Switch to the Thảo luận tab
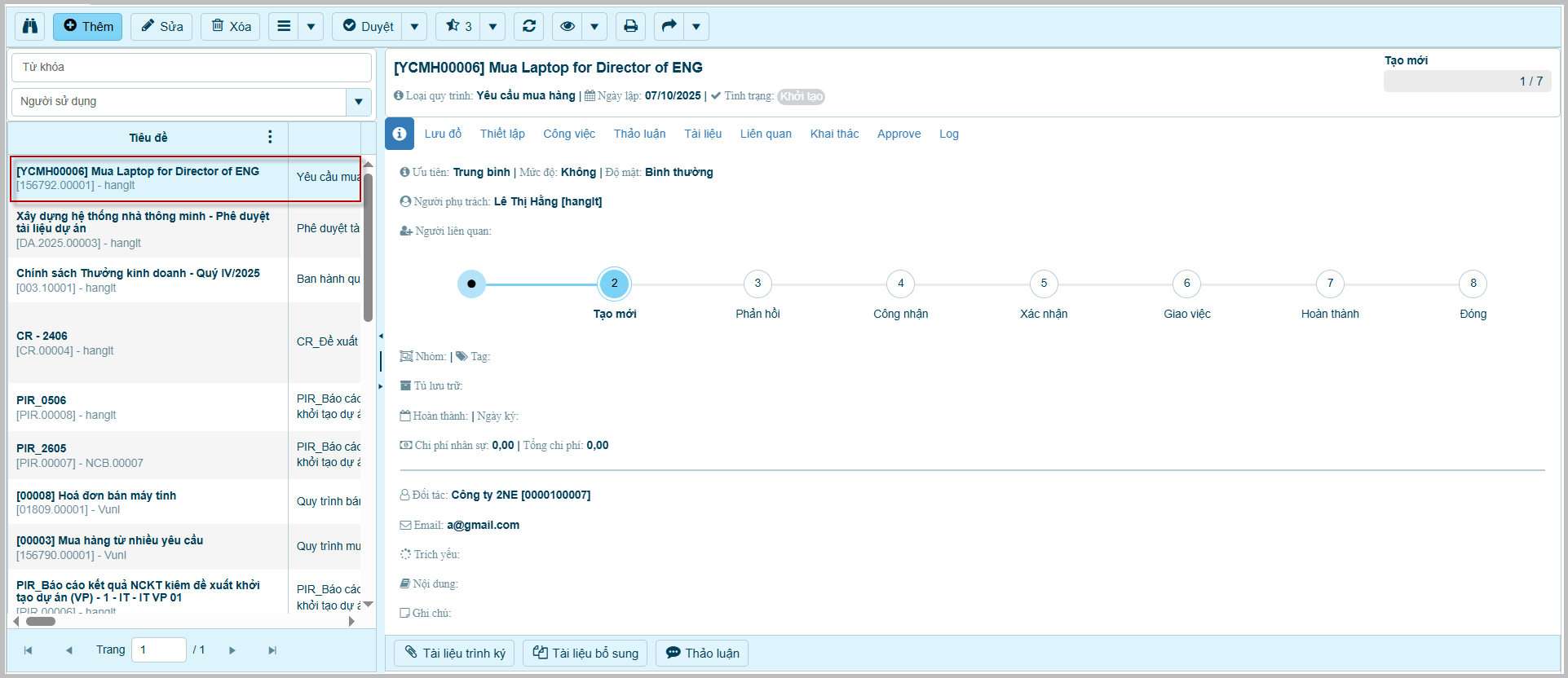This screenshot has height=678, width=1568. [639, 134]
